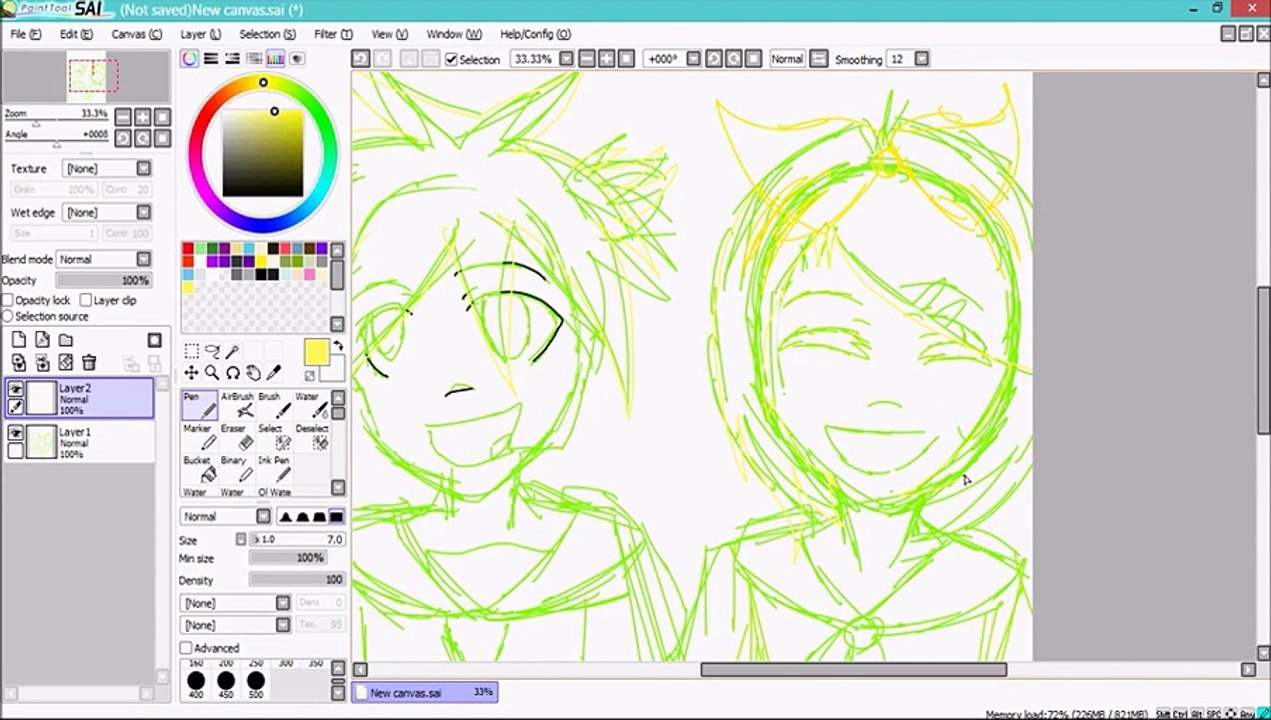Image resolution: width=1271 pixels, height=720 pixels.
Task: Click the undo arrow in the toolbar
Action: (x=361, y=59)
